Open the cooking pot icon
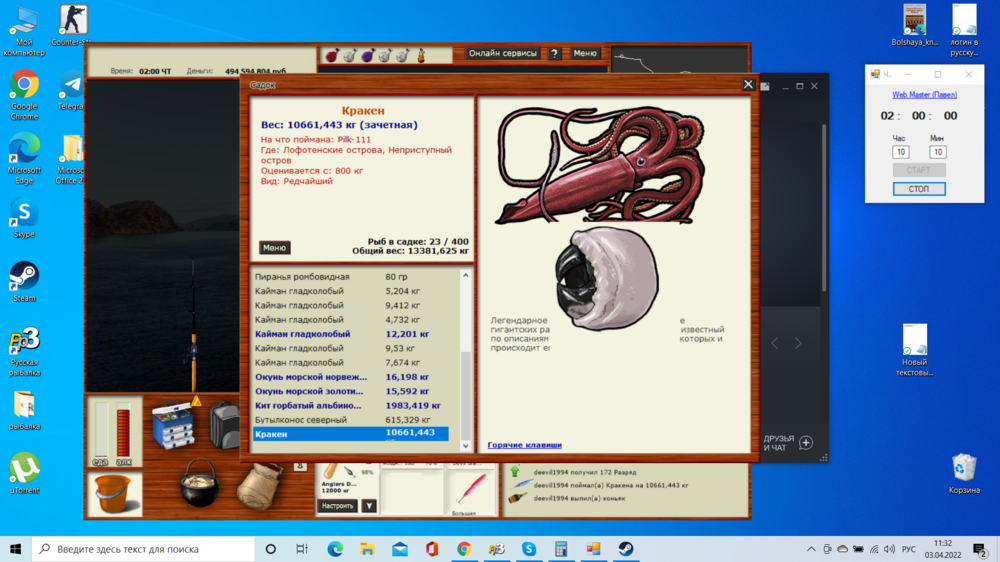The image size is (1000, 562). (199, 483)
